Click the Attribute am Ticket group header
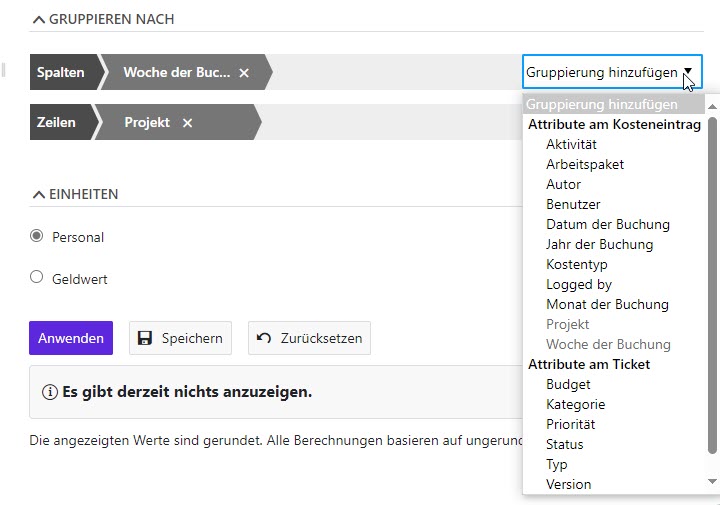 589,365
